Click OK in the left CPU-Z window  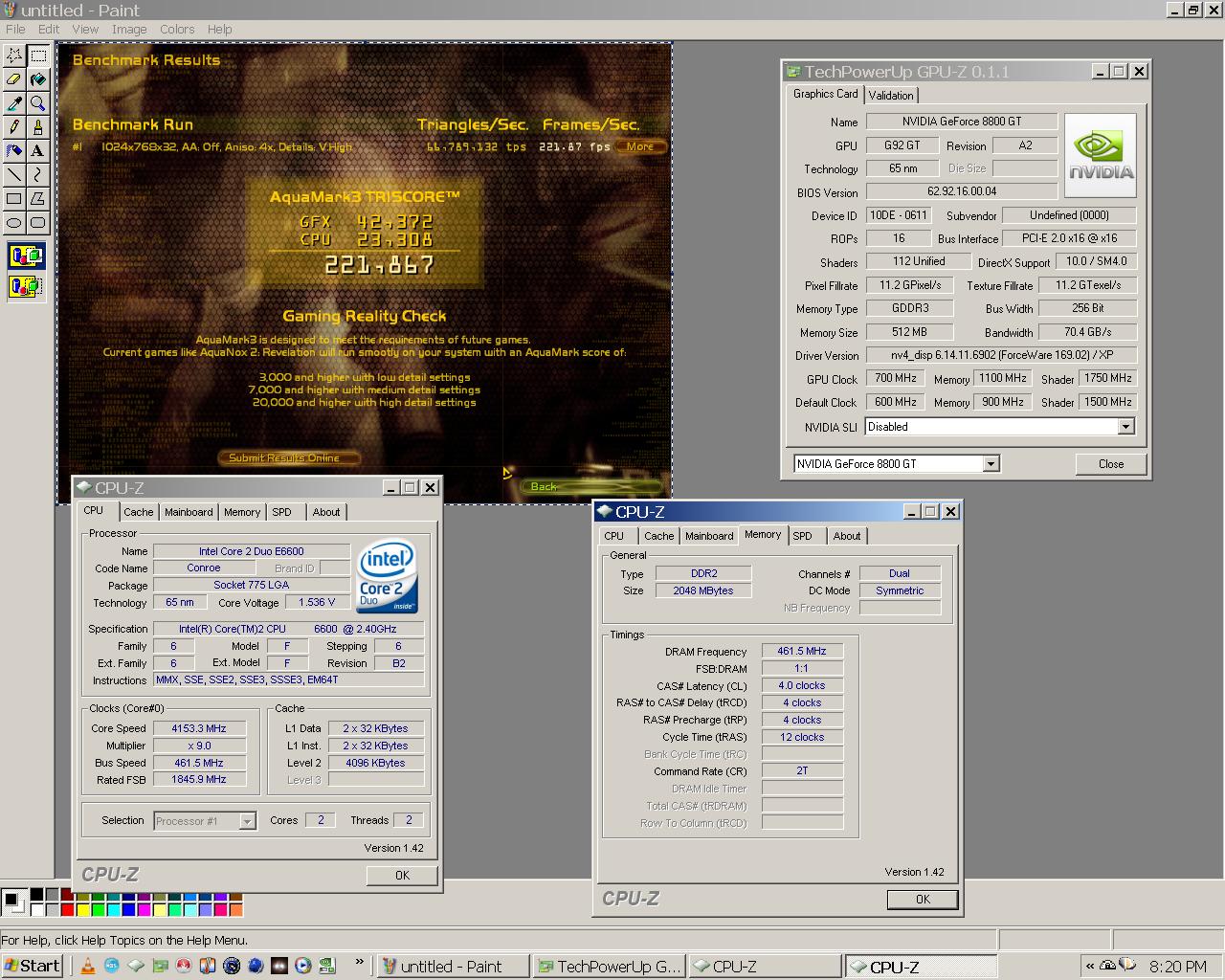click(402, 875)
